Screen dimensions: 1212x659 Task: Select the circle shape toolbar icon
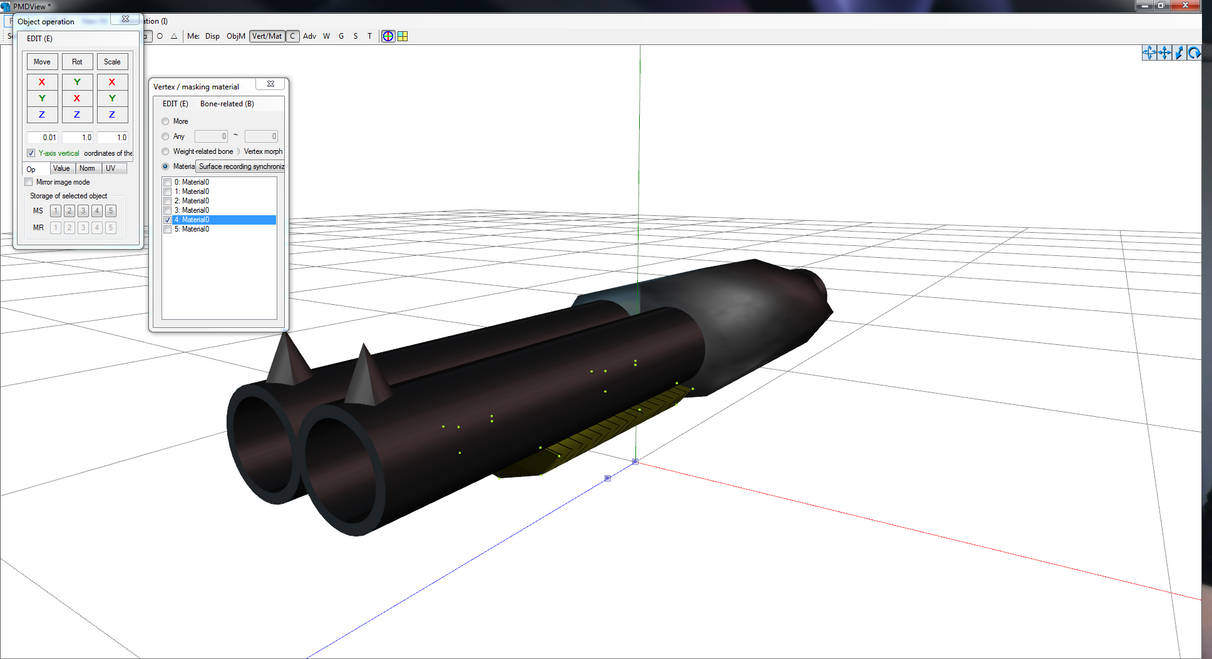click(x=160, y=36)
